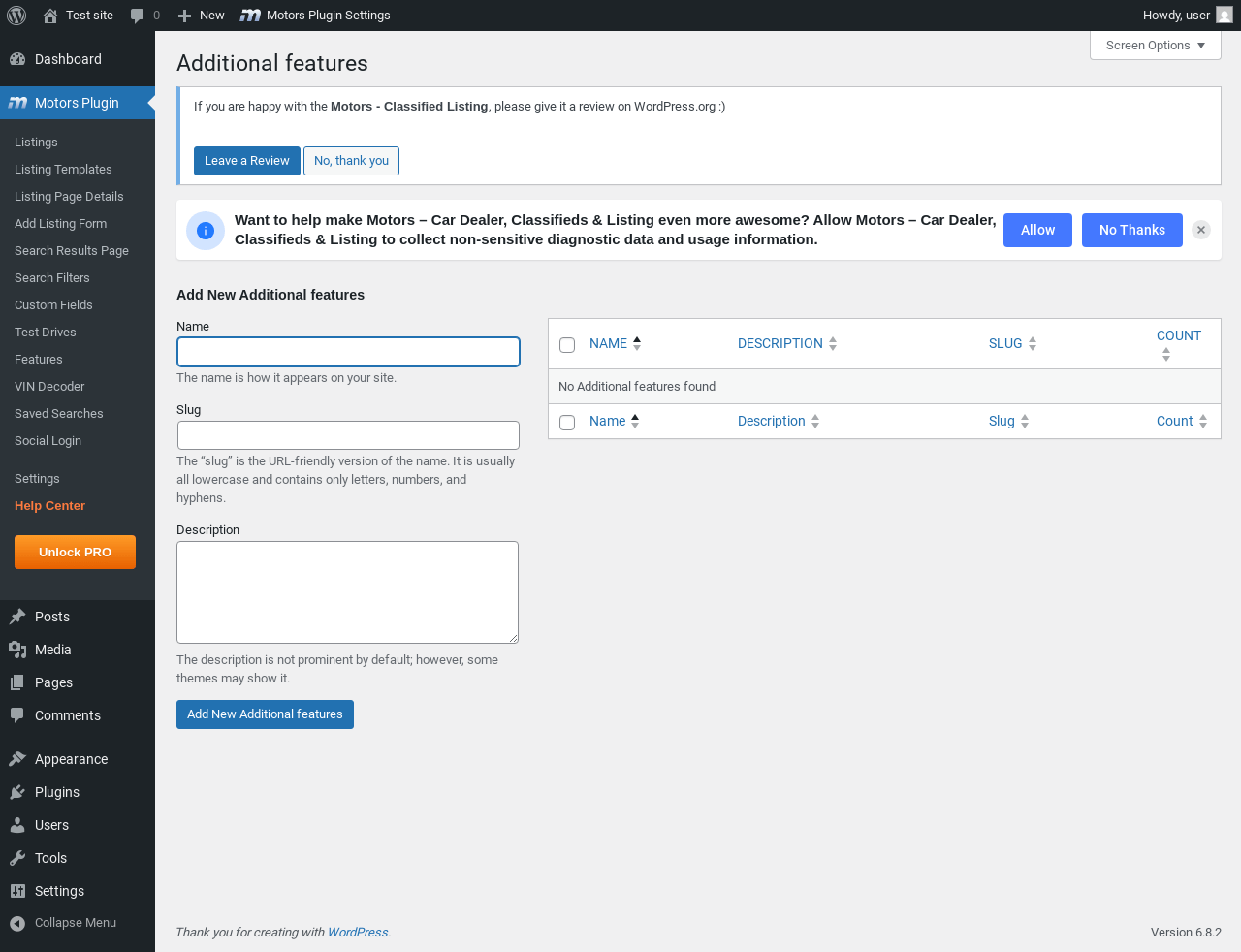The height and width of the screenshot is (952, 1241).
Task: Open Social Login menu item
Action: [48, 441]
